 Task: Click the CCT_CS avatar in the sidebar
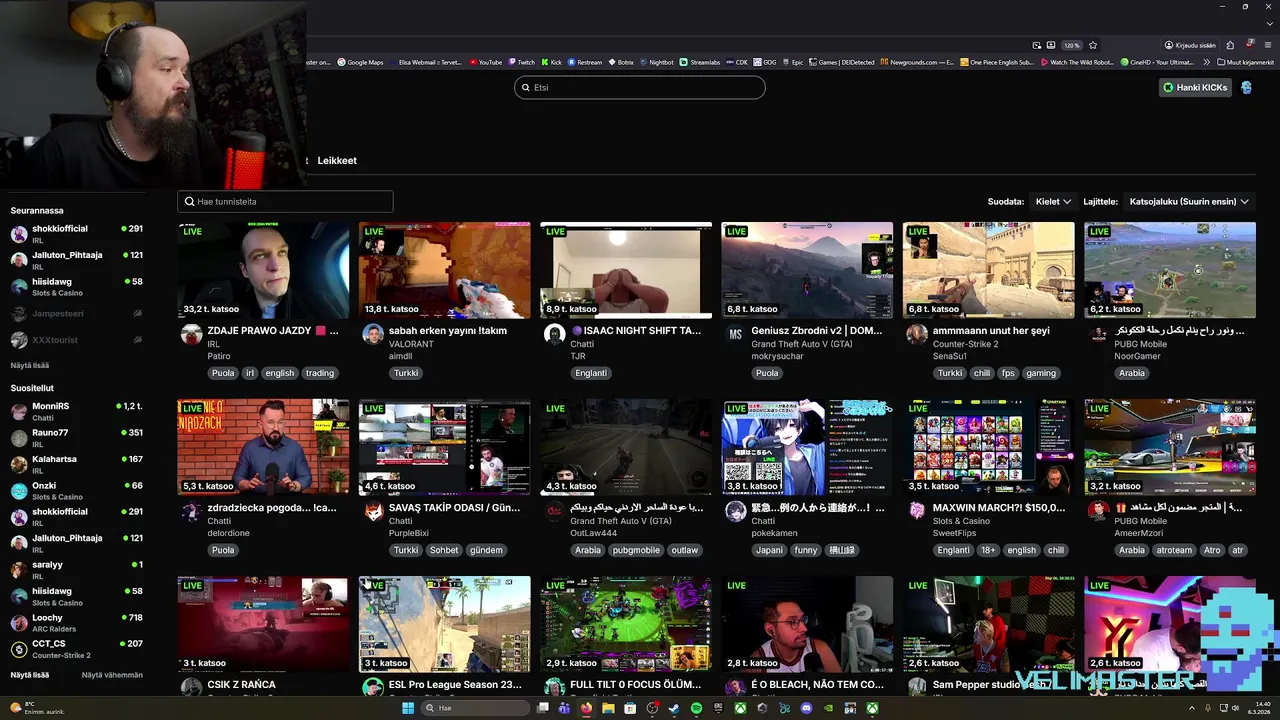tap(19, 649)
